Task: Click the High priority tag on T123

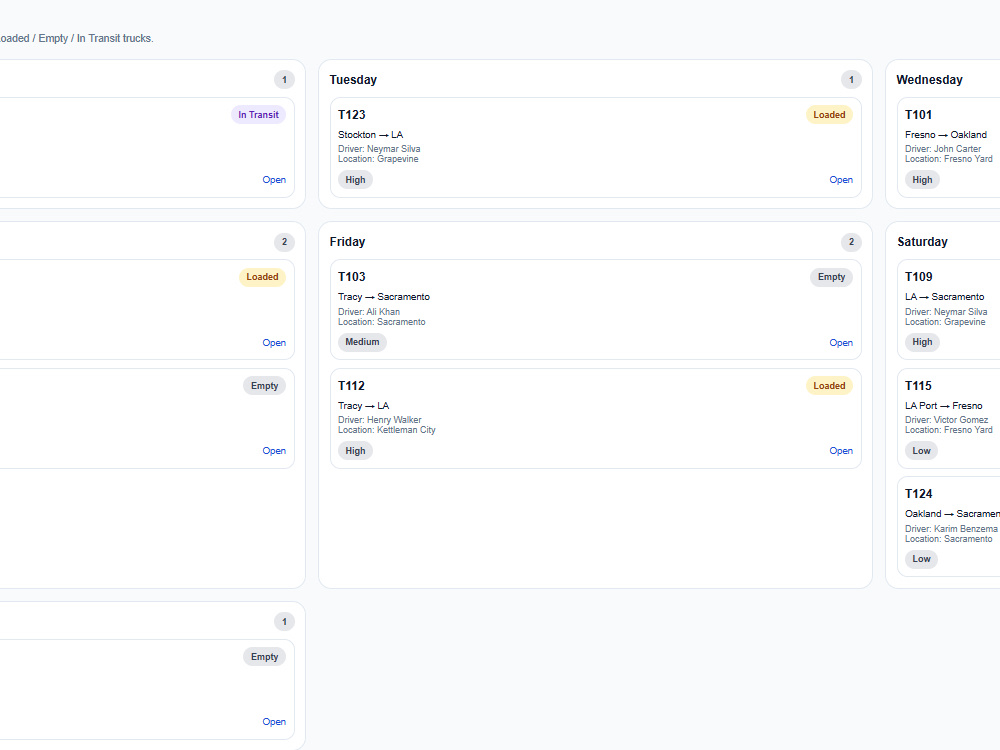Action: coord(355,180)
